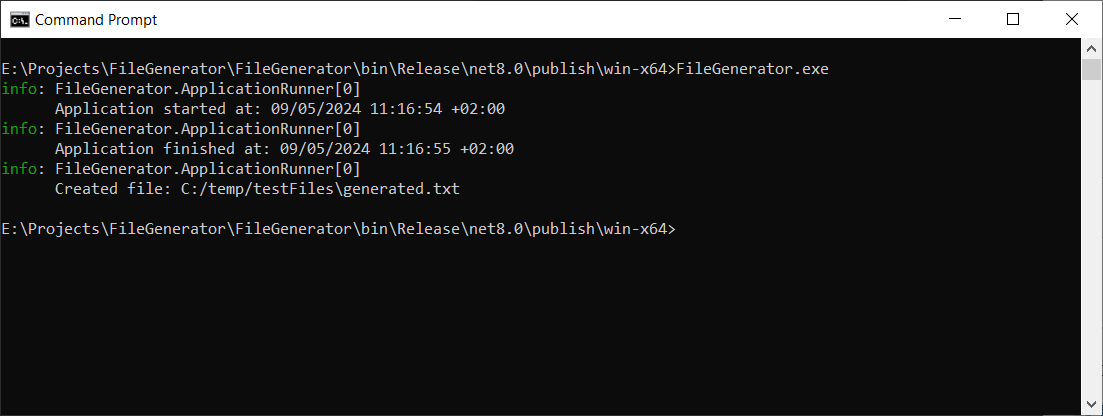This screenshot has width=1103, height=416.
Task: Click the scrollbar down arrow
Action: pos(1092,405)
